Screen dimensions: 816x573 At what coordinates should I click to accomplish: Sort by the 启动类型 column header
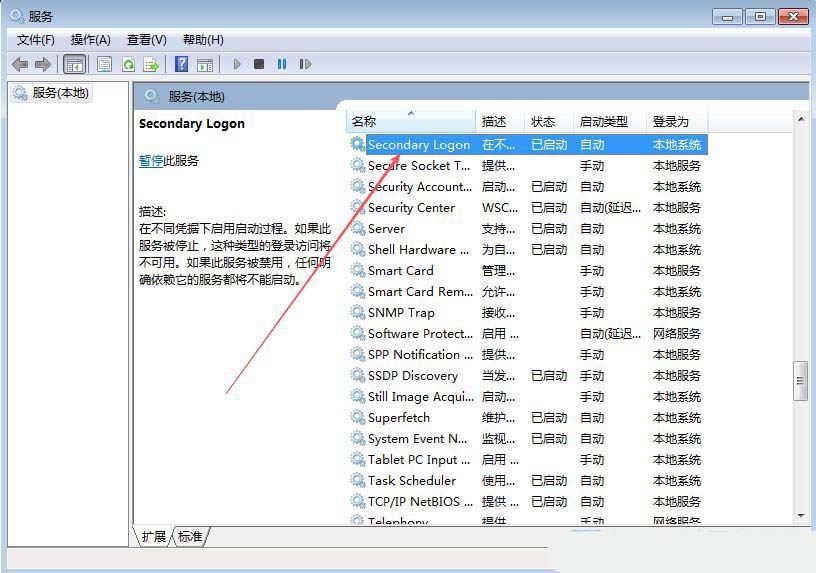[x=609, y=121]
